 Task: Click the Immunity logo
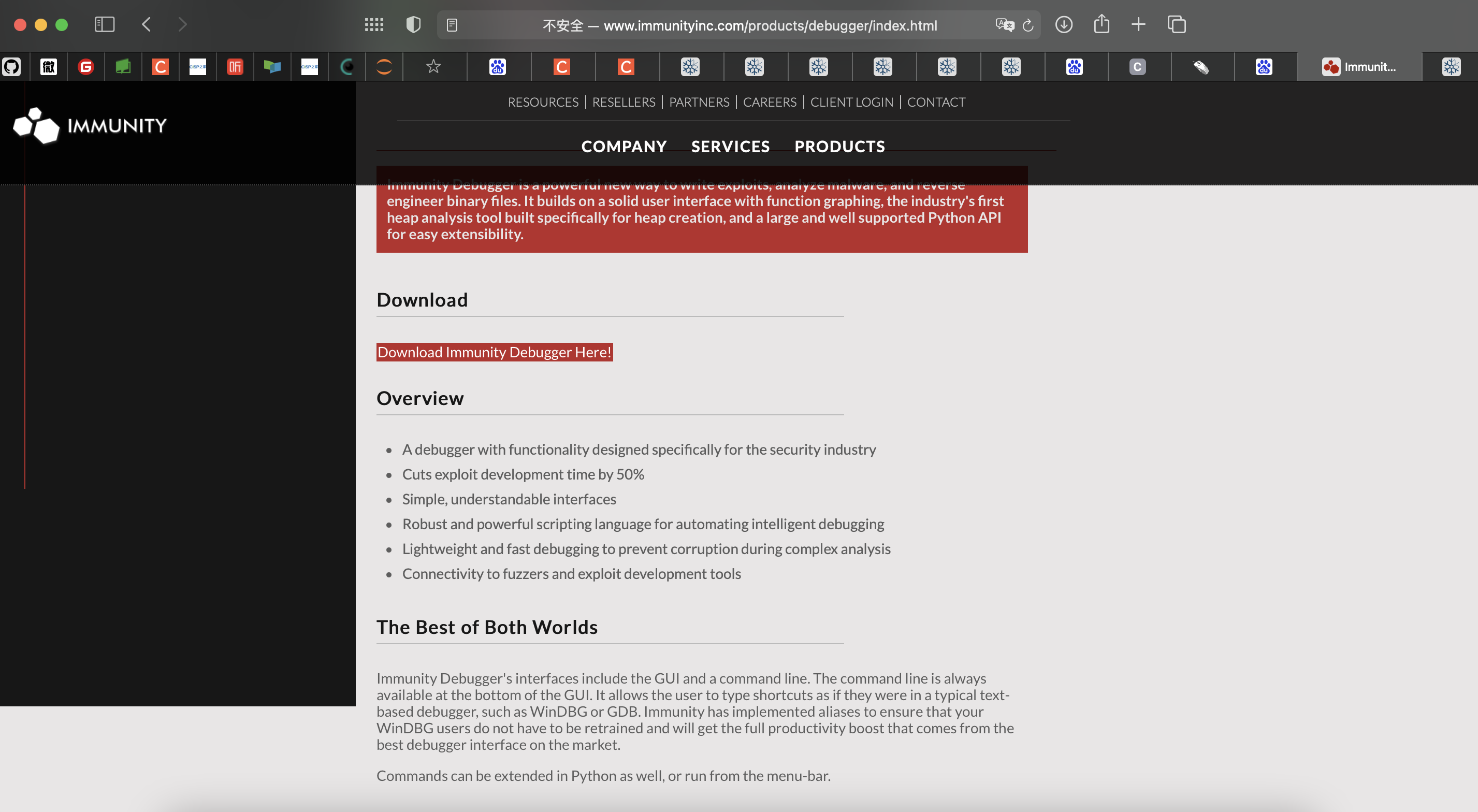tap(90, 125)
